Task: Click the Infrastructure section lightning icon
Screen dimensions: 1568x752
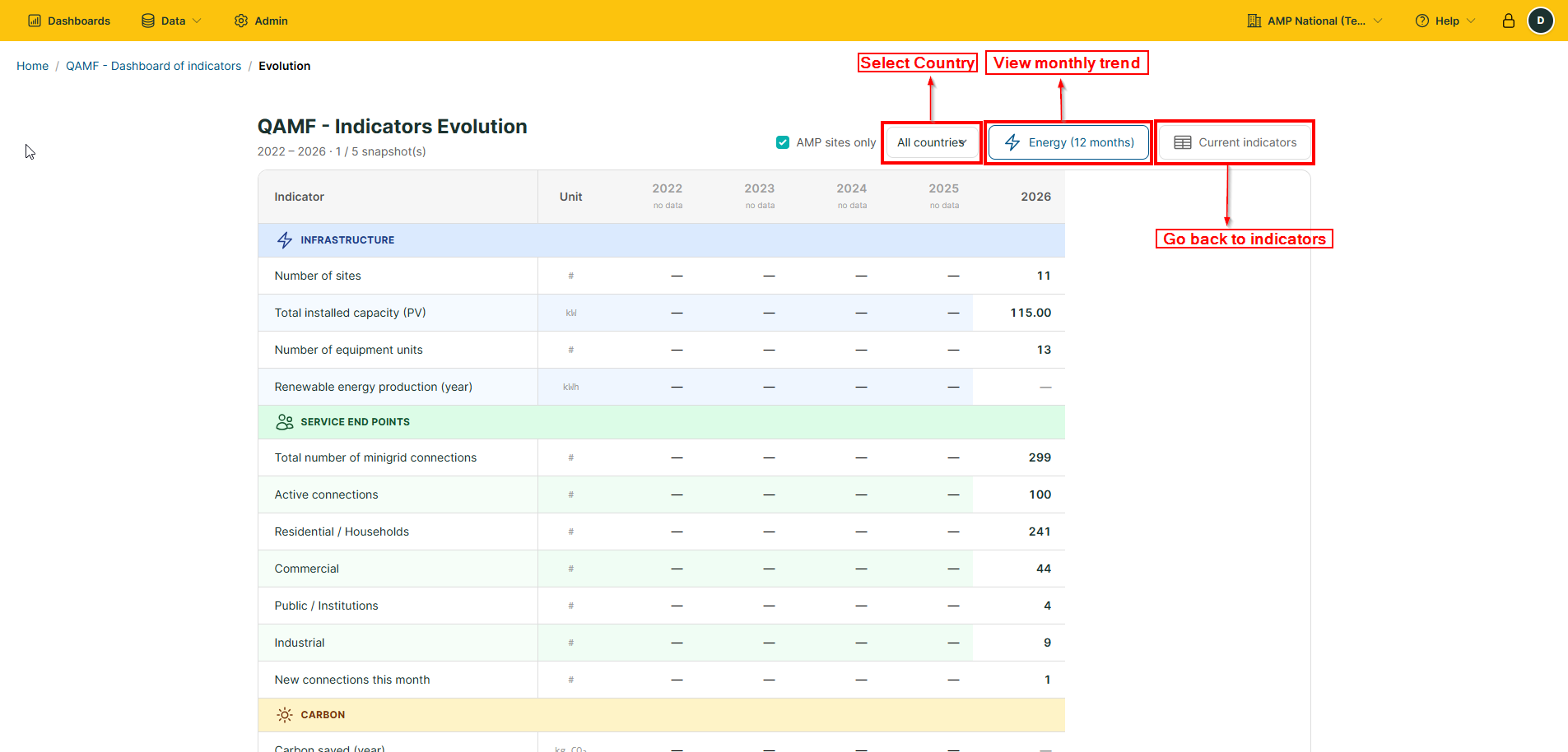Action: [285, 240]
